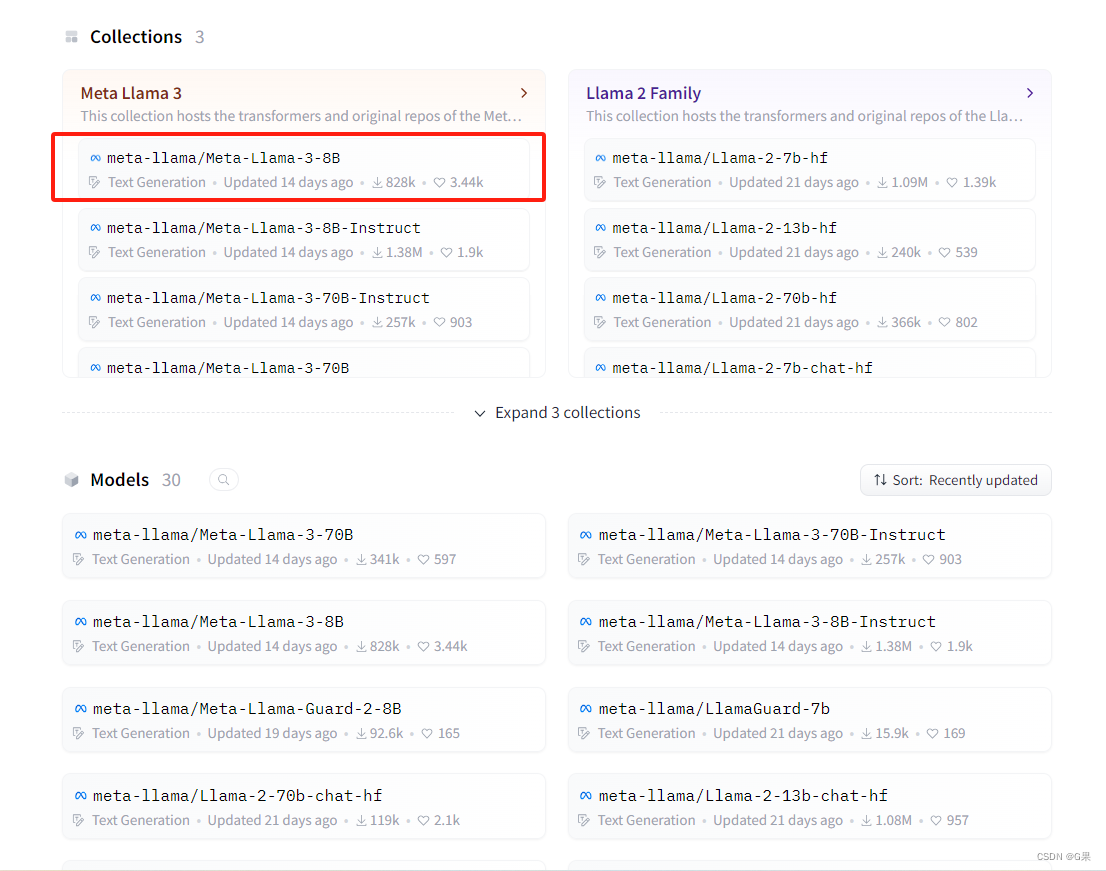The height and width of the screenshot is (871, 1106).
Task: Click the heart icon on the Meta-Llama-Guard-2-8B card
Action: coord(427,733)
